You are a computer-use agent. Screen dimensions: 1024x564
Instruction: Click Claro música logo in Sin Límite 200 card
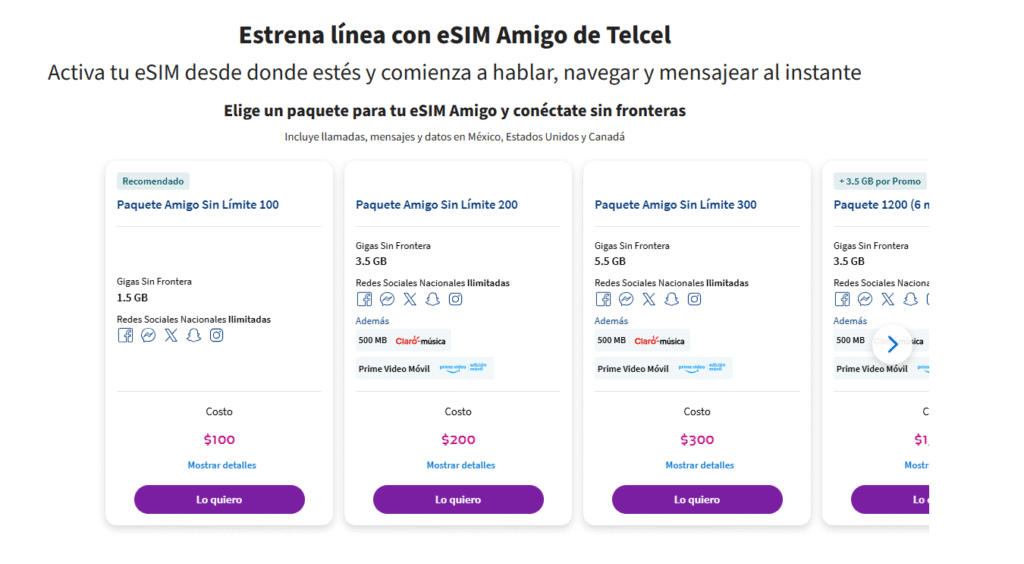(x=421, y=341)
